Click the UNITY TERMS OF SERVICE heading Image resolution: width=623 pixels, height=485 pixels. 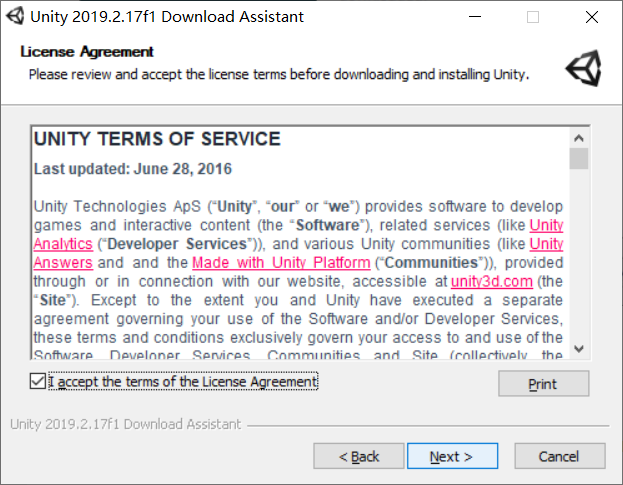157,139
